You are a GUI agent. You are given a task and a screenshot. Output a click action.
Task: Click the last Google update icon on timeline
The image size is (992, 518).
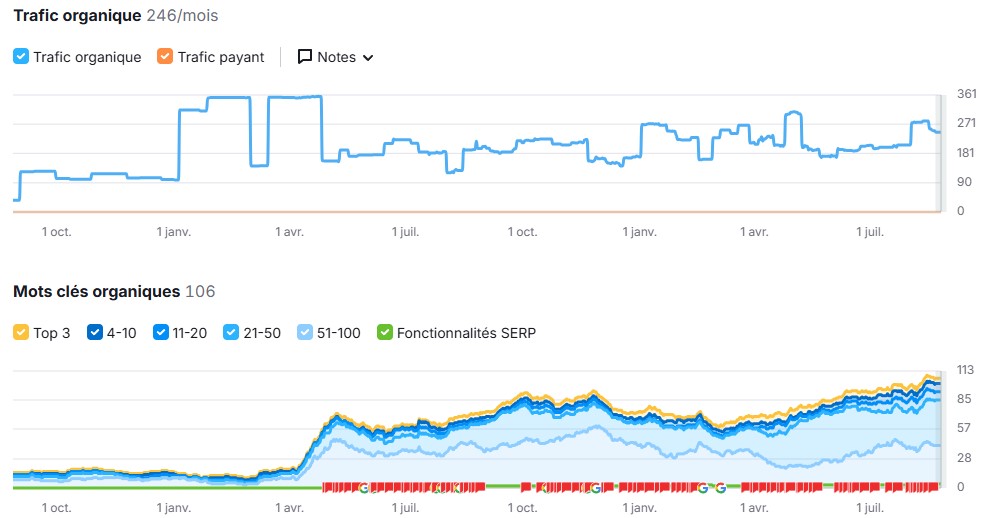720,488
